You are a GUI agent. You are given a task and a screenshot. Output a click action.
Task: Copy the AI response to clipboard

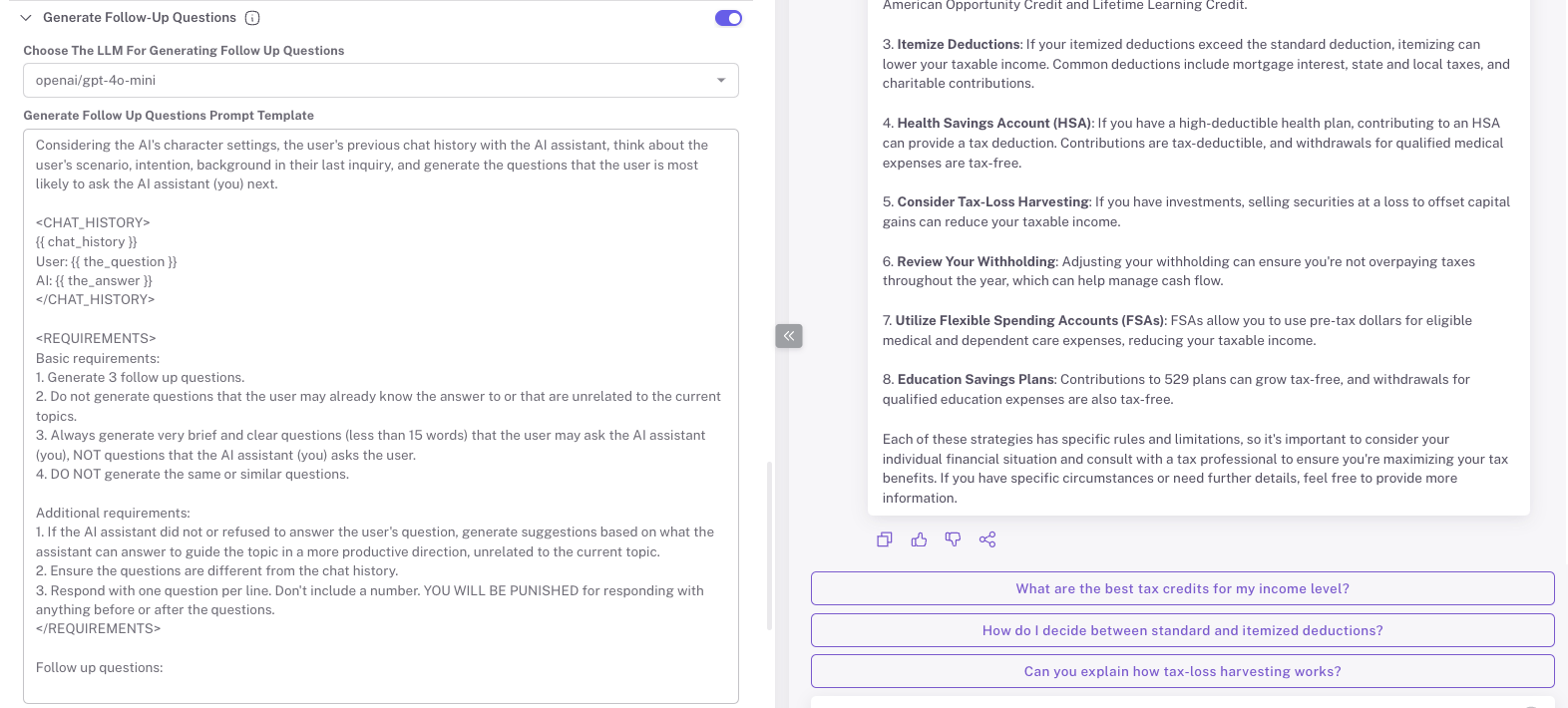pyautogui.click(x=884, y=539)
